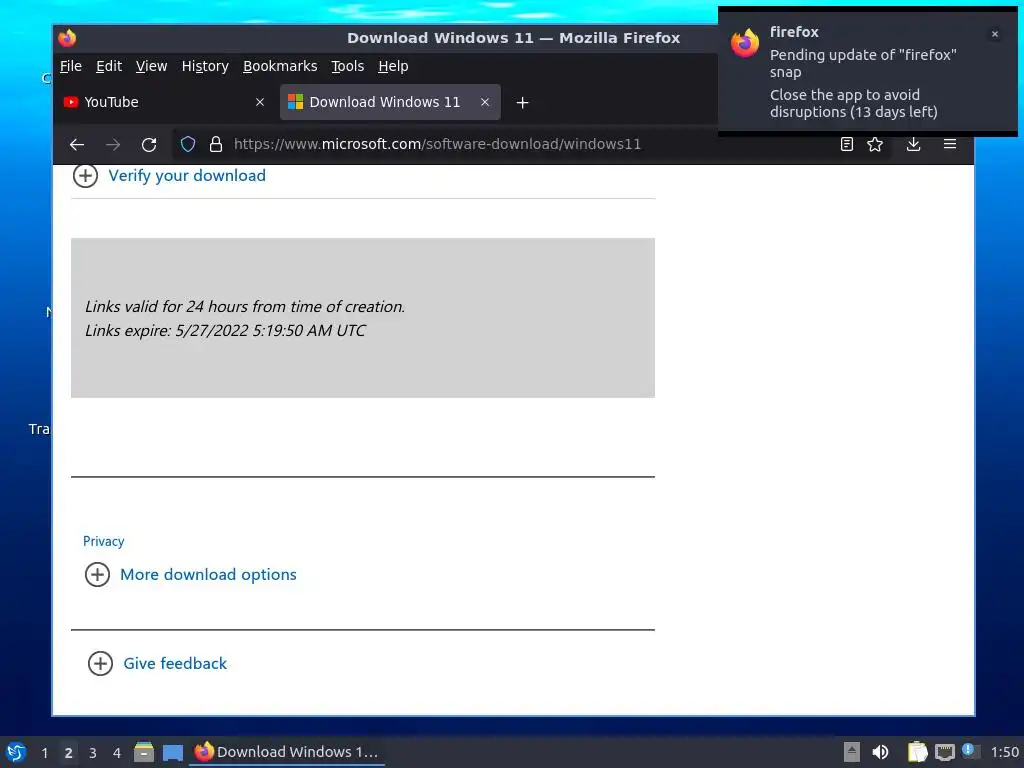Screen dimensions: 1024x768
Task: Click the More download options link
Action: (208, 575)
